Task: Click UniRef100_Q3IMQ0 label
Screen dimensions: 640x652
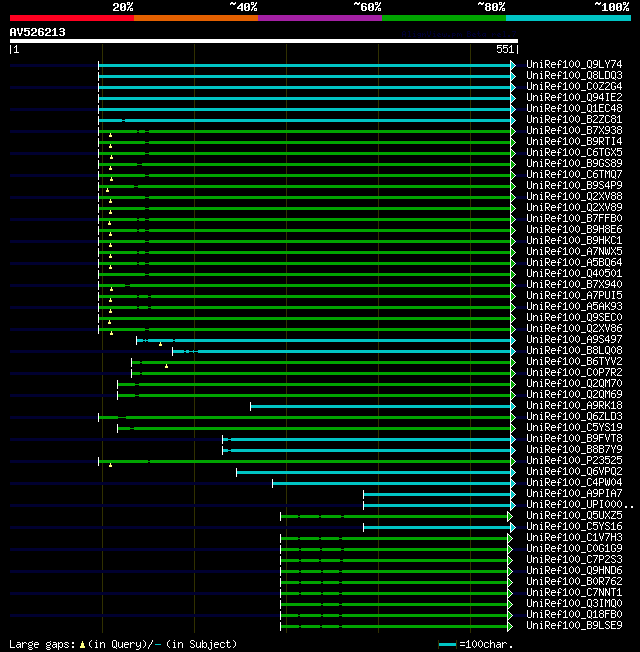Action: (x=574, y=604)
